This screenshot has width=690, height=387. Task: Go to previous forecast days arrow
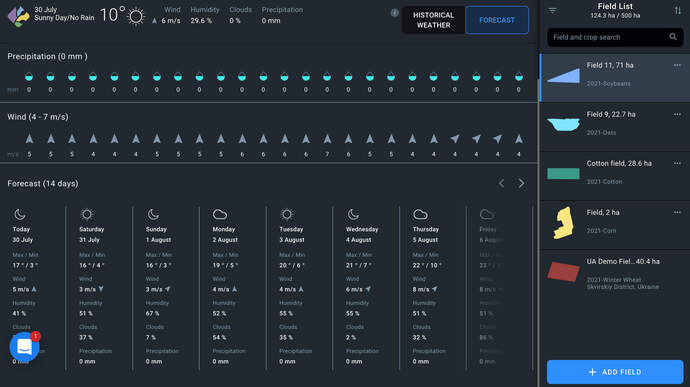point(501,183)
